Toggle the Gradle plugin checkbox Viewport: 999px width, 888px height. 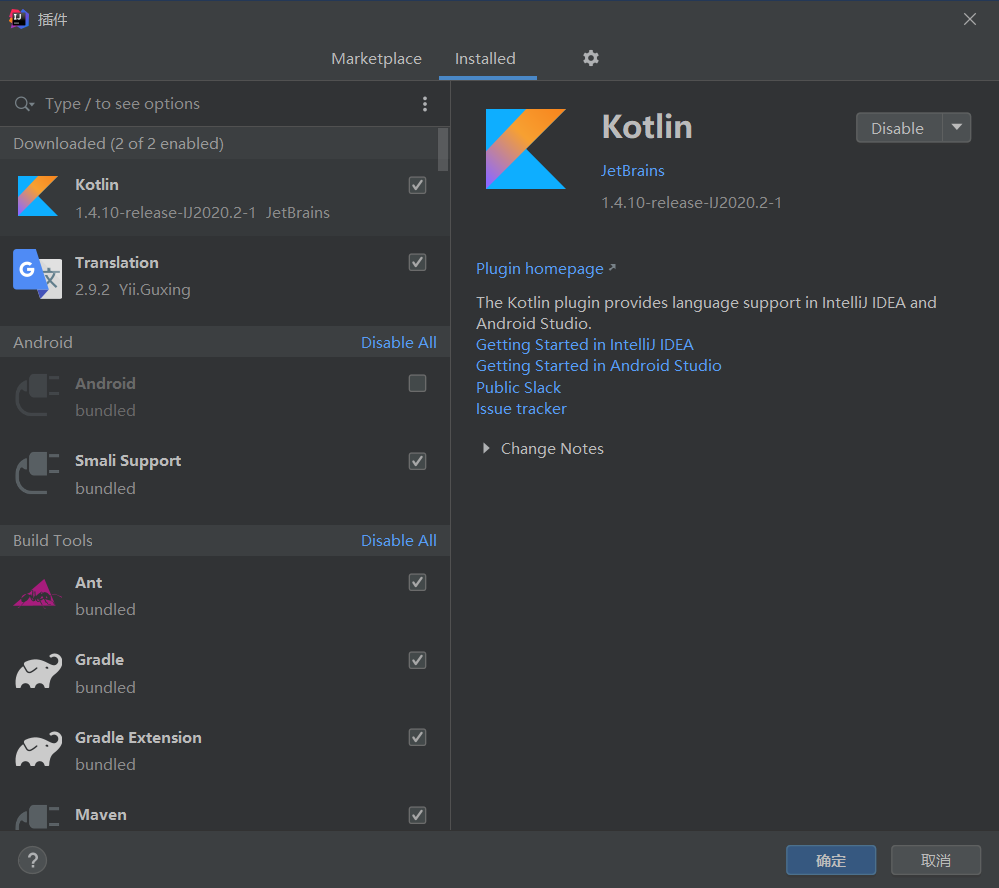tap(417, 660)
